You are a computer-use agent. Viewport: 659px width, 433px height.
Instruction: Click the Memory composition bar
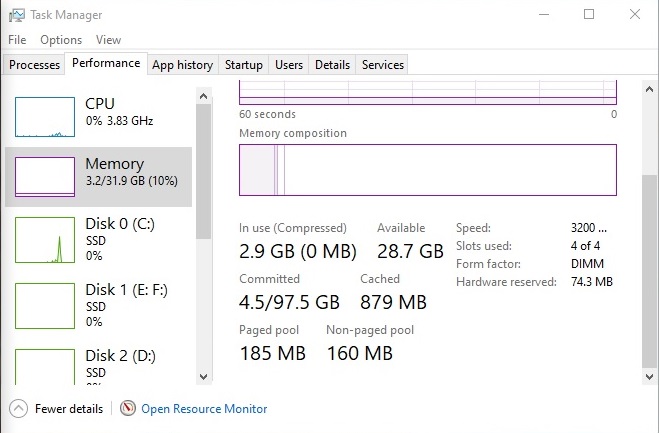point(428,170)
